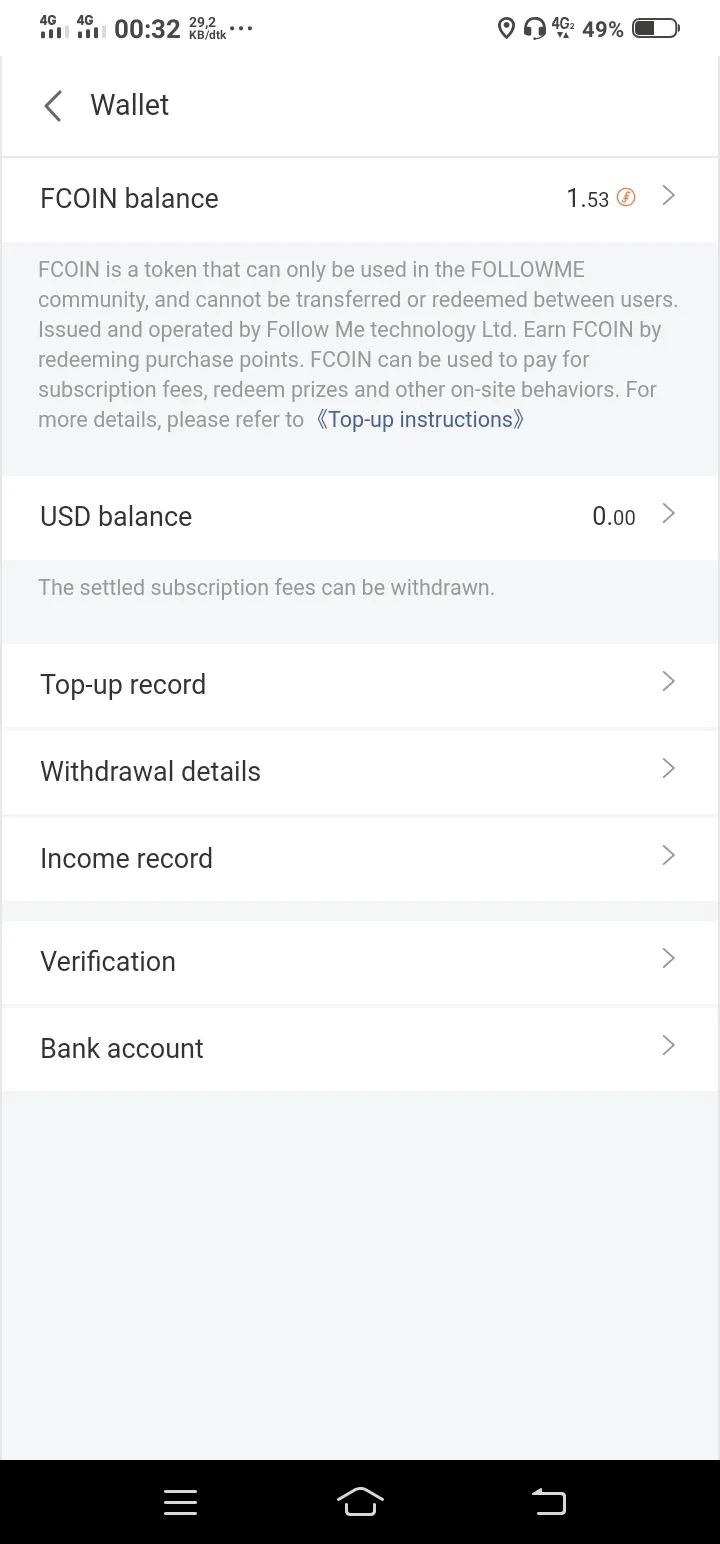
Task: Tap the FCOIN balance label
Action: point(129,198)
